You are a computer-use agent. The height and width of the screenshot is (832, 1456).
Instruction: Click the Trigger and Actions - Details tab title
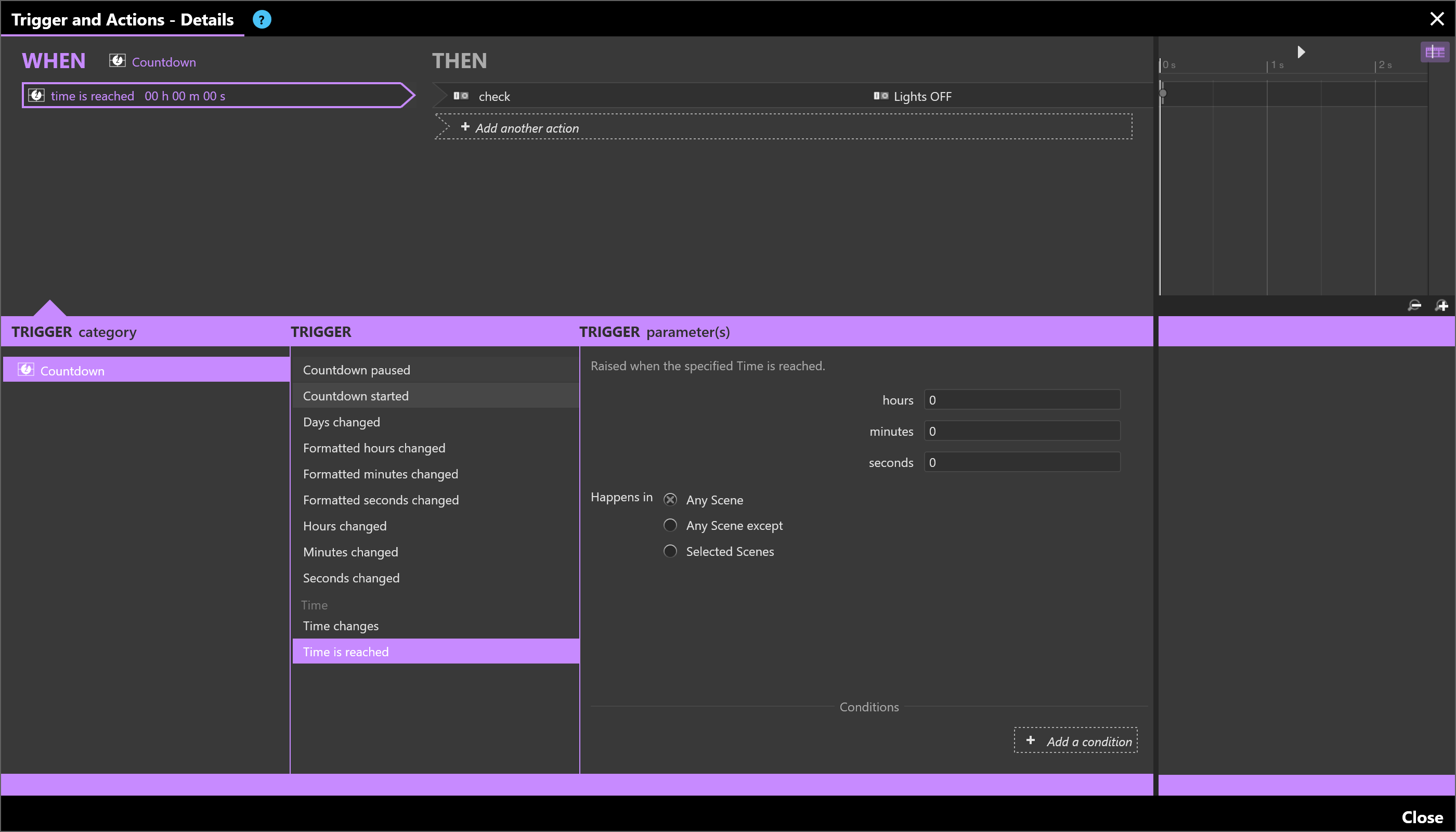pos(122,19)
